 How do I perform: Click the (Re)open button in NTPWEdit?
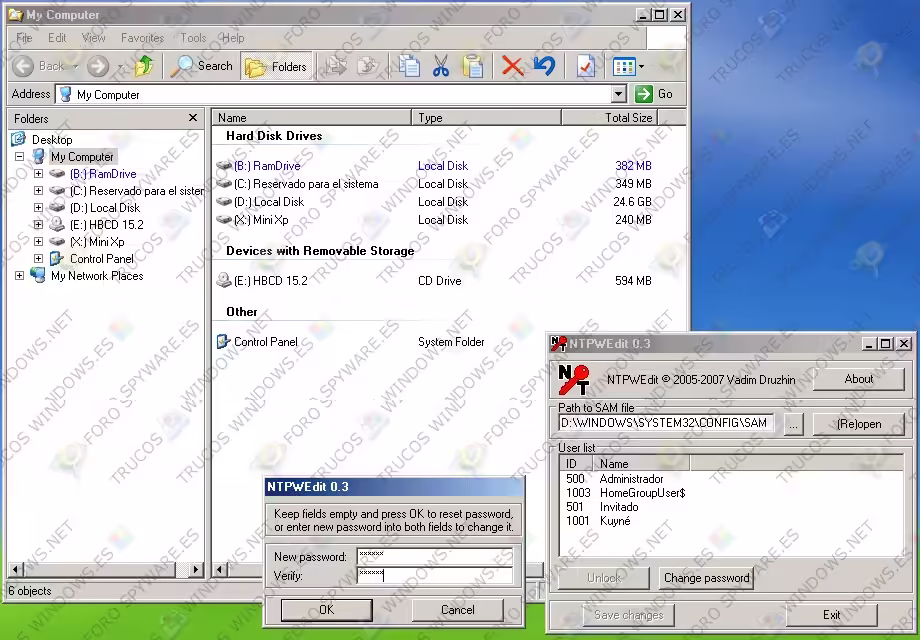860,423
